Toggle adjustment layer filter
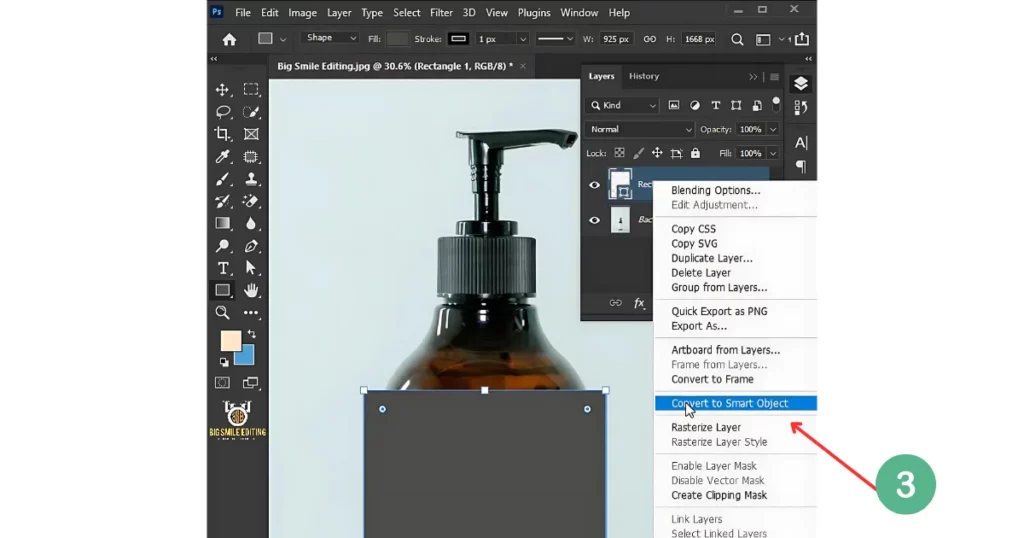1024x538 pixels. click(x=695, y=105)
